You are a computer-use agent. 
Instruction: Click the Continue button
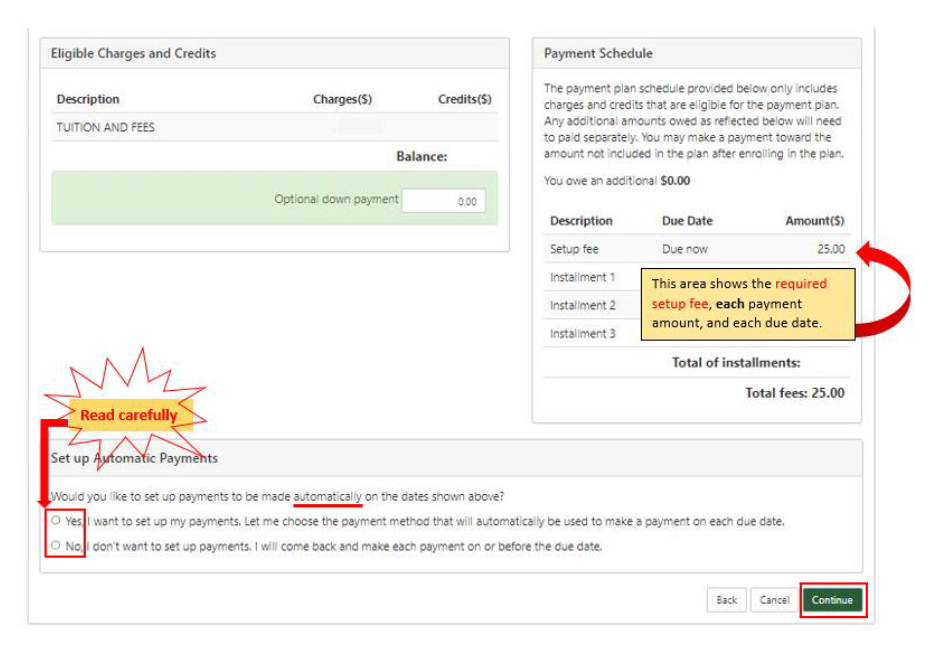point(833,600)
